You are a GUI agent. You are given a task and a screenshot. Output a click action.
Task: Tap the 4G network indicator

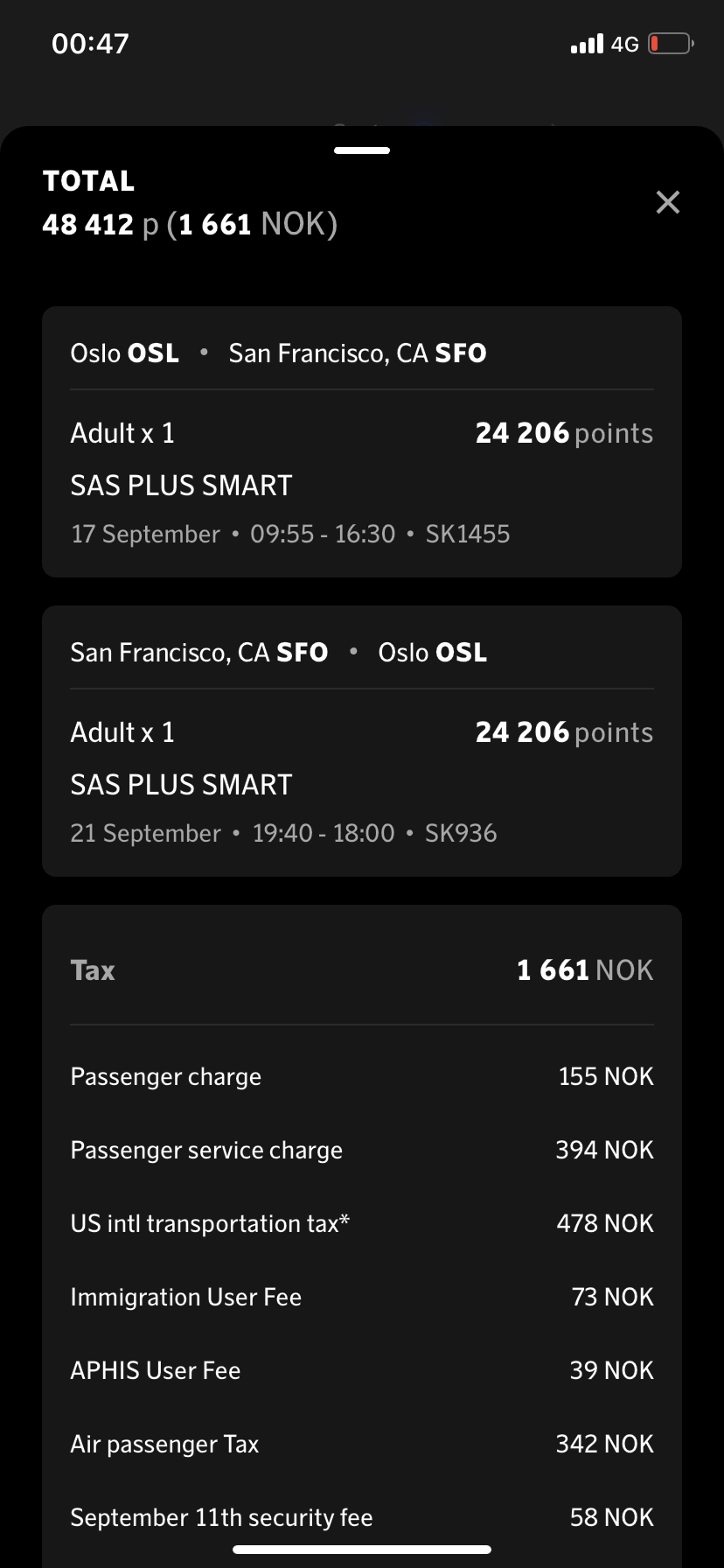coord(624,45)
